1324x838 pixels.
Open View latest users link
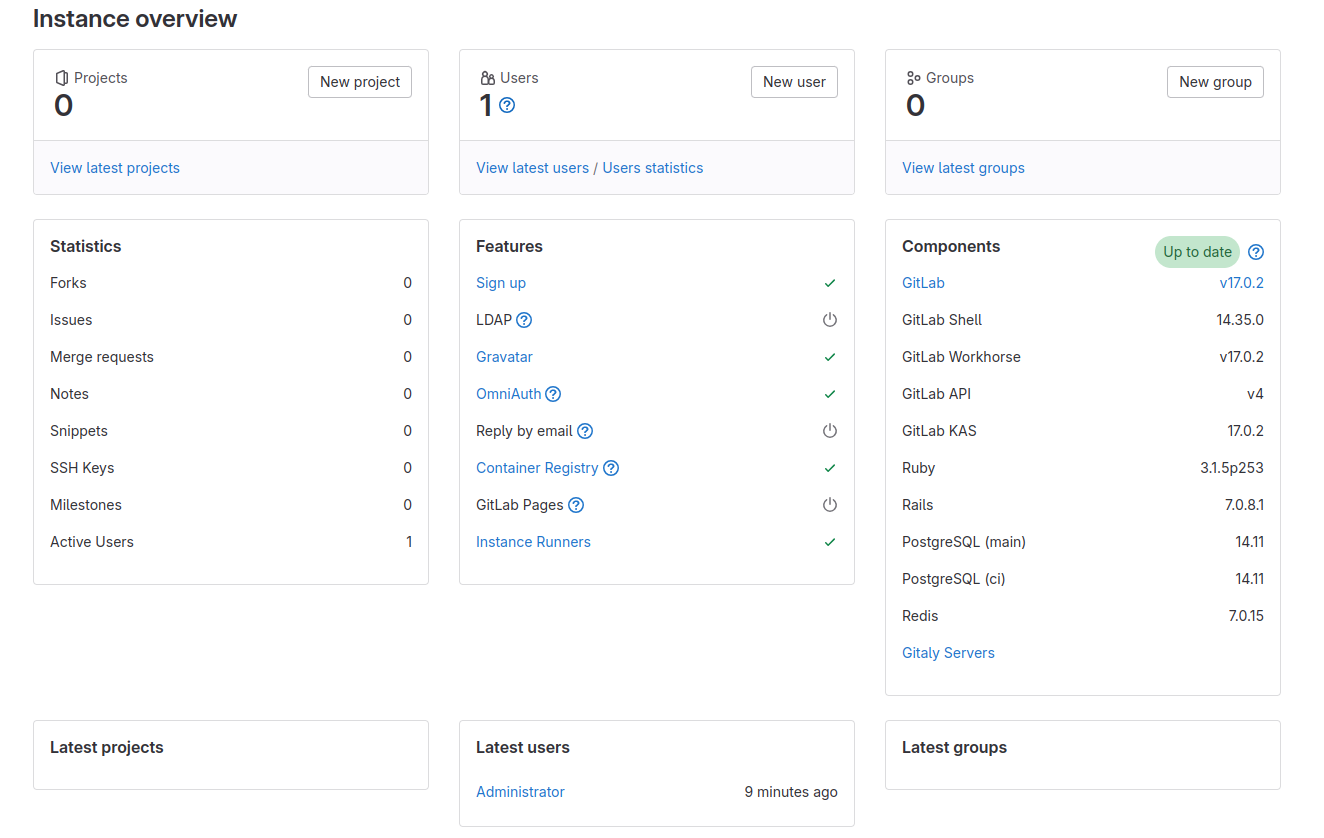(532, 168)
